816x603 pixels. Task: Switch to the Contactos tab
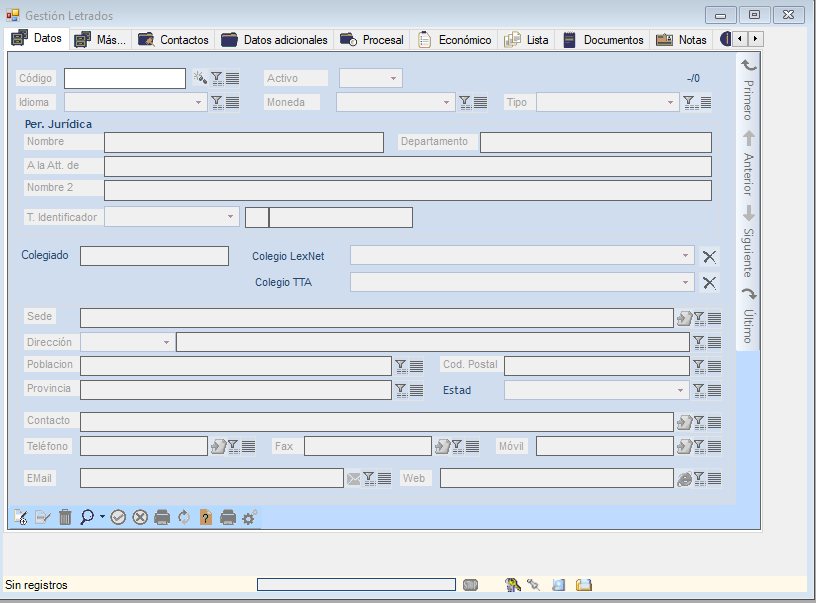coord(174,40)
